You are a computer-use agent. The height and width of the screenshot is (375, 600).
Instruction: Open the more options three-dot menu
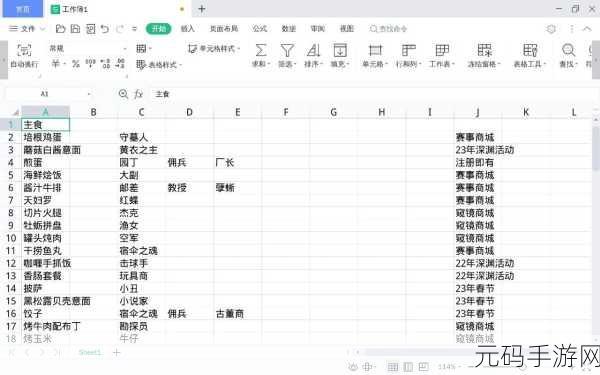click(572, 29)
